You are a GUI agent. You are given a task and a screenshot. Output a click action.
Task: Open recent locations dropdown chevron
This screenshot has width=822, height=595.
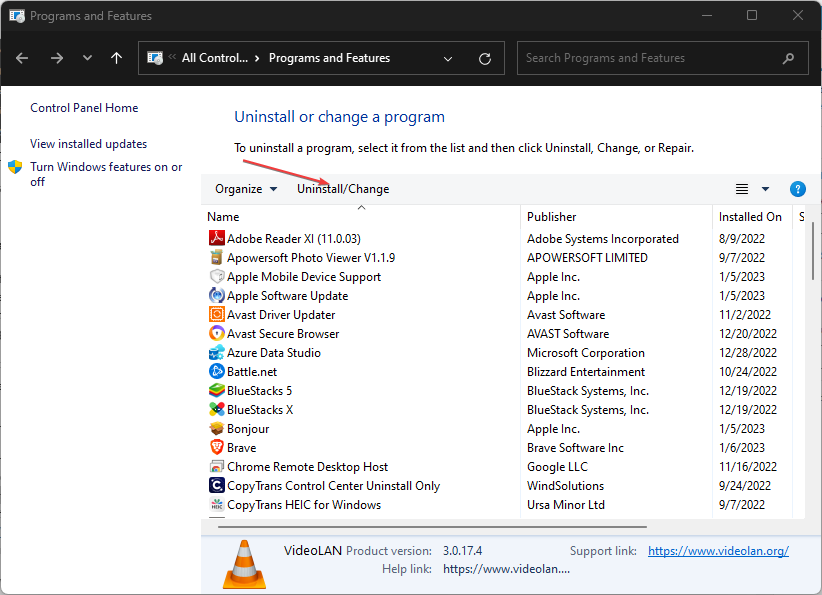[x=87, y=58]
